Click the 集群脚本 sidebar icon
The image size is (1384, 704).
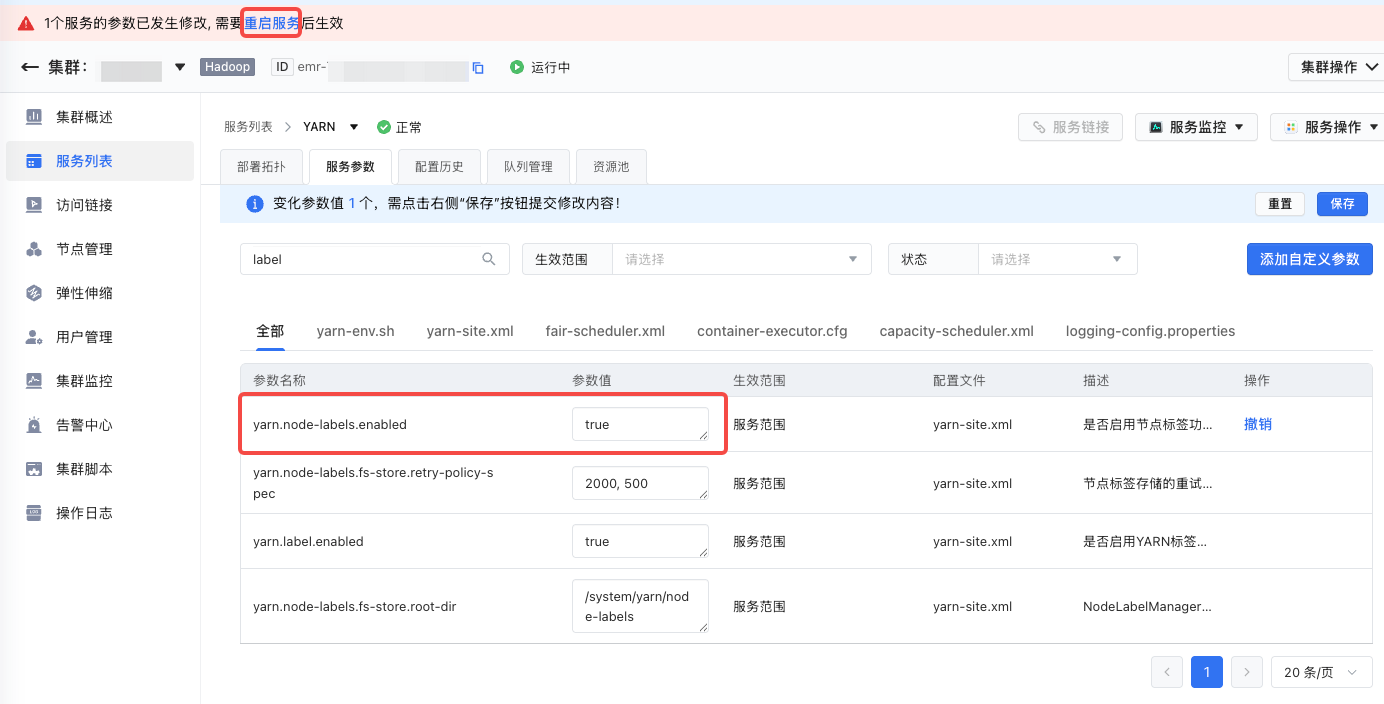click(x=34, y=469)
